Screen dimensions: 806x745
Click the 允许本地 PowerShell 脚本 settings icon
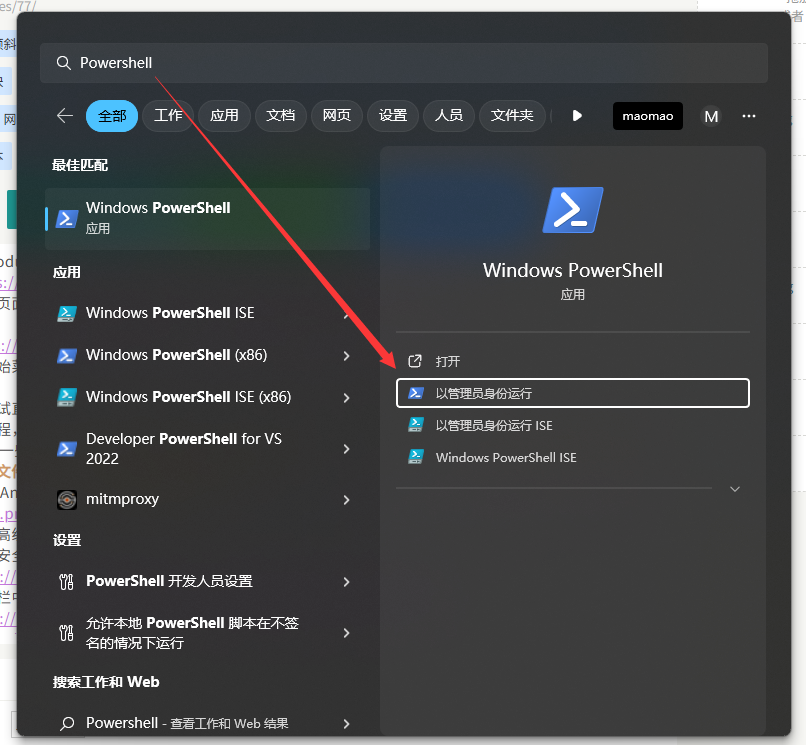click(x=67, y=633)
